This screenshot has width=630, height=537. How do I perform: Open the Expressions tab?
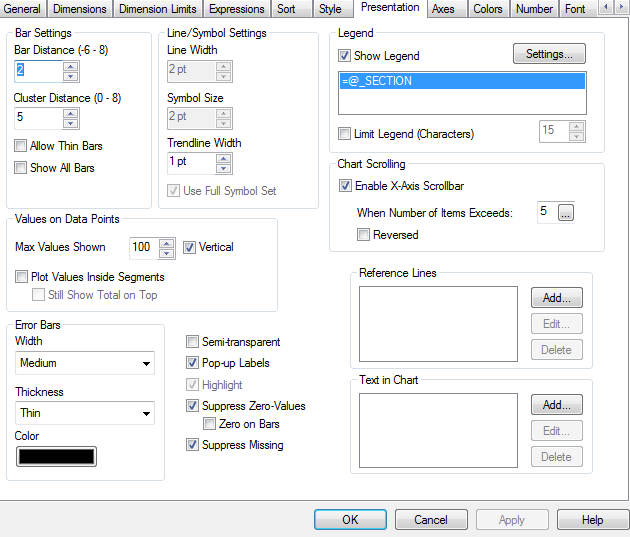(237, 9)
